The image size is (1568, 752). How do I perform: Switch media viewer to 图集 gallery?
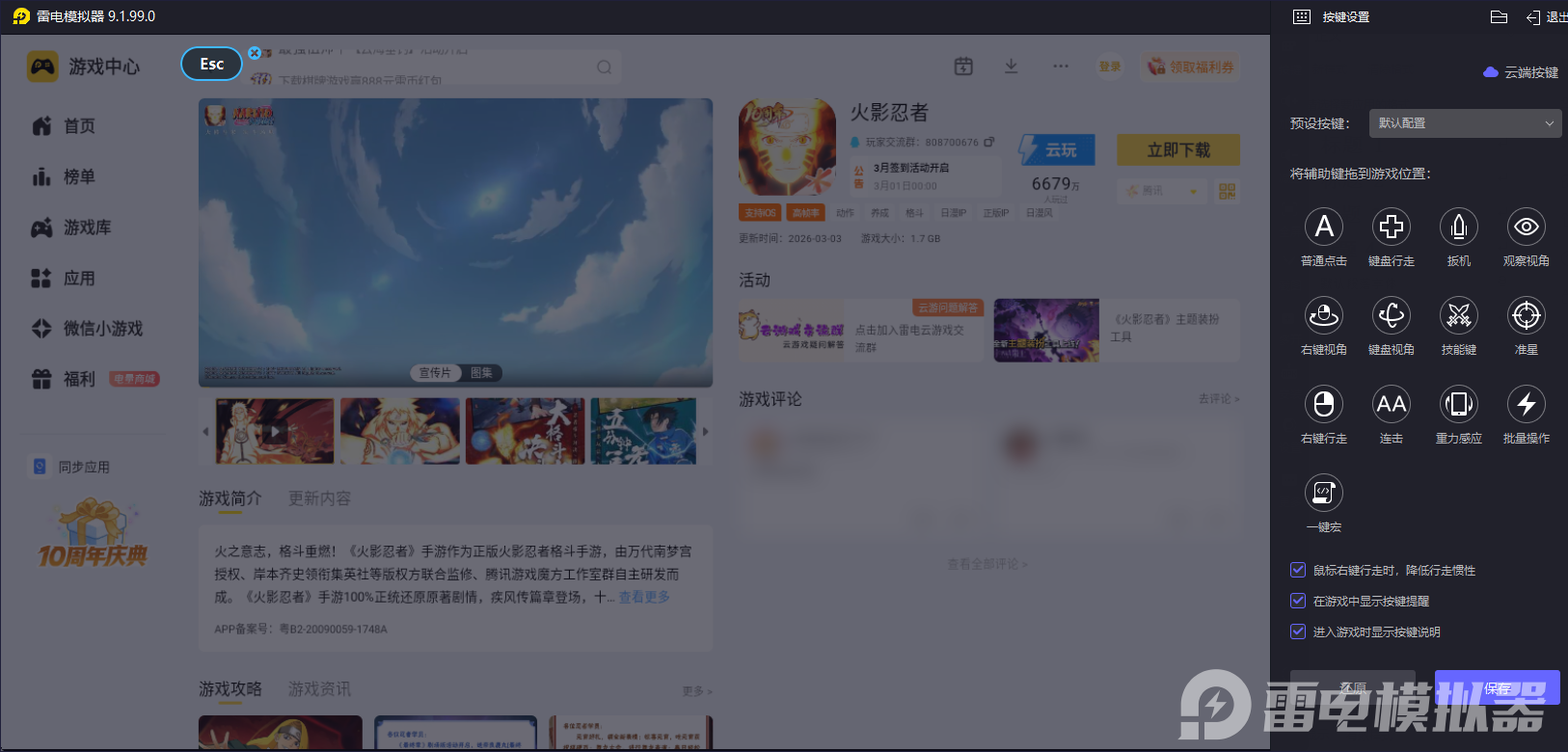pyautogui.click(x=481, y=373)
